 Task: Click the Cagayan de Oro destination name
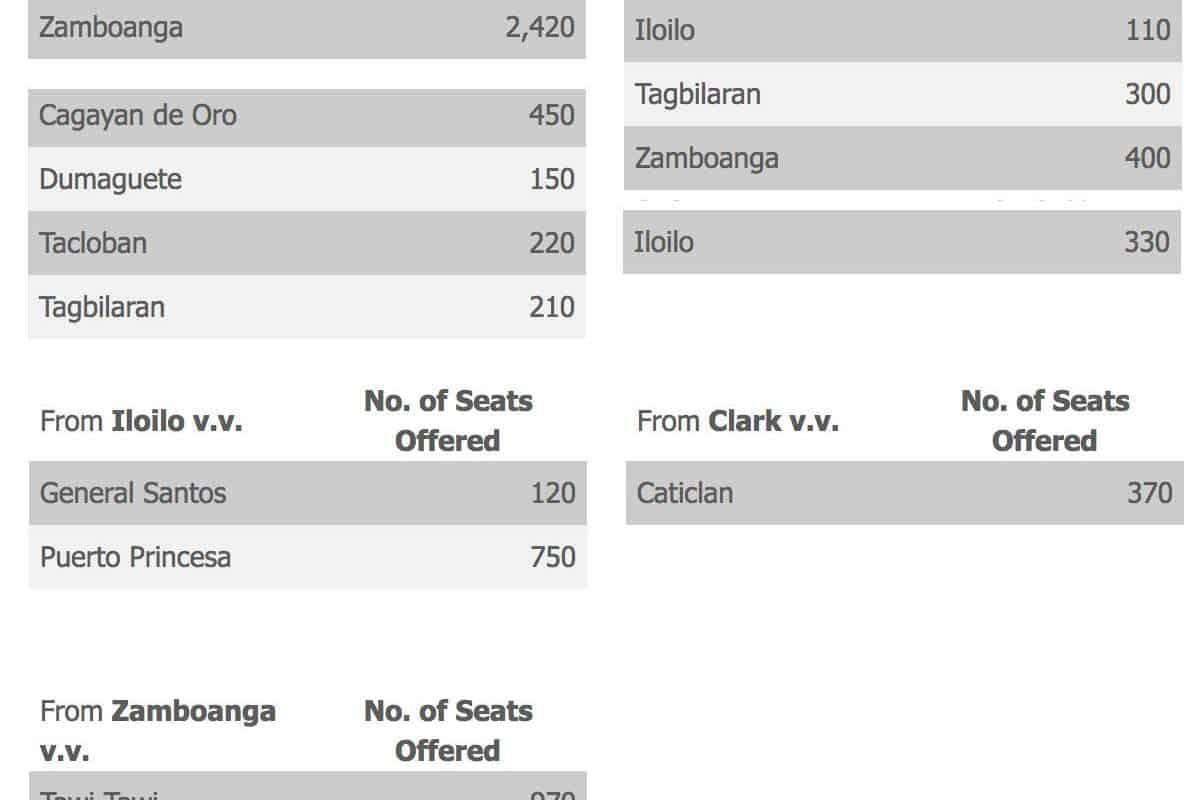(x=138, y=116)
